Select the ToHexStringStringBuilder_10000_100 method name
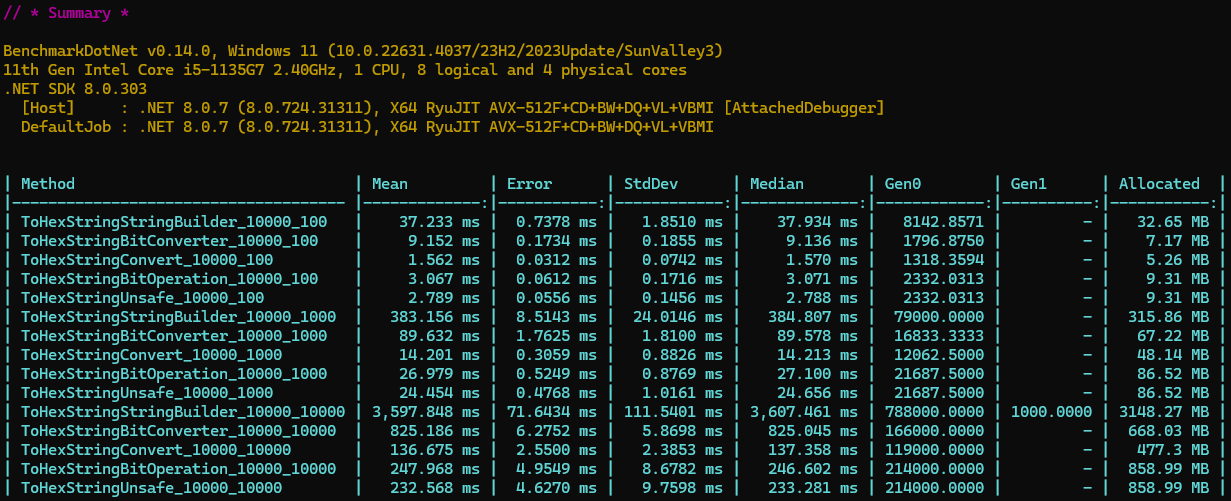 click(174, 222)
